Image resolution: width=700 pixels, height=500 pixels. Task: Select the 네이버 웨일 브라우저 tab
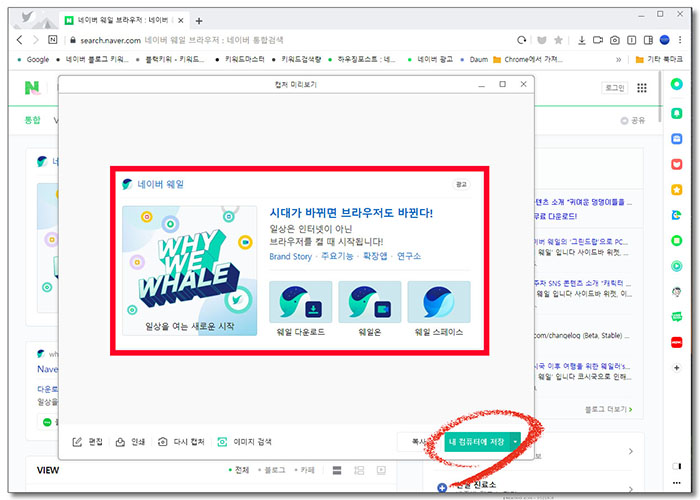[123, 20]
